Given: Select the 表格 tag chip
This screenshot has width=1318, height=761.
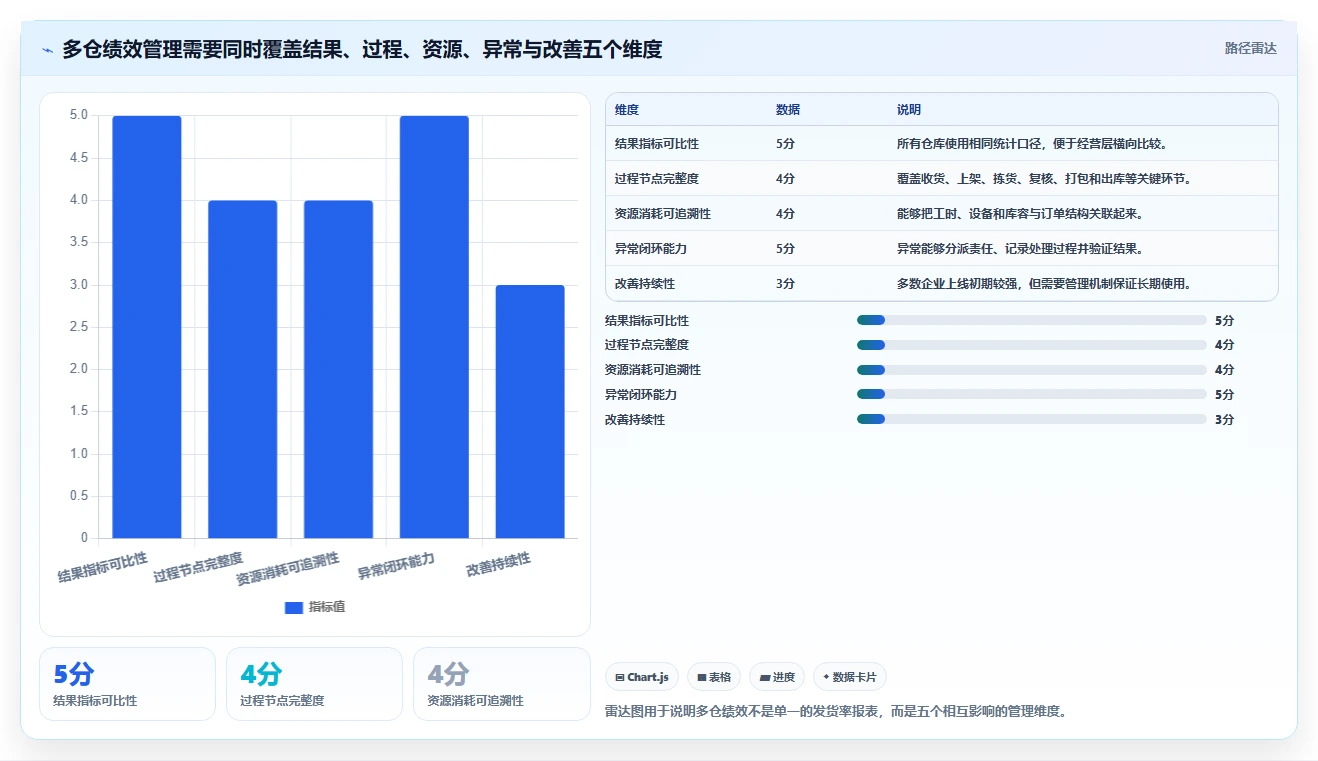Looking at the screenshot, I should 714,677.
